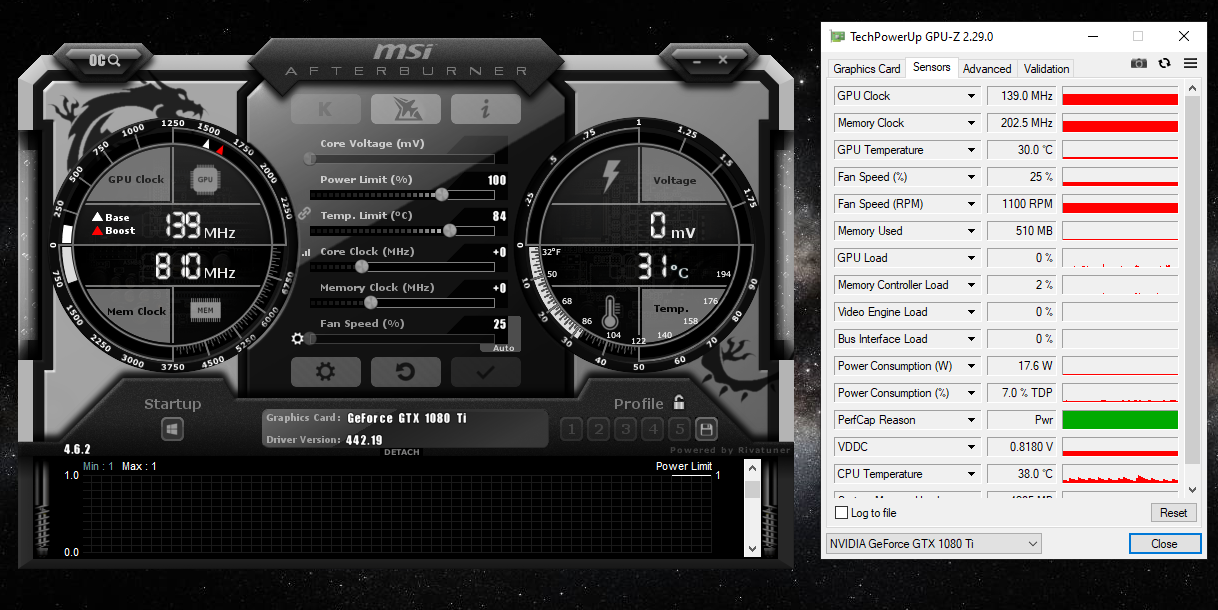Viewport: 1218px width, 610px height.
Task: Select Profile slot 5
Action: pyautogui.click(x=679, y=429)
